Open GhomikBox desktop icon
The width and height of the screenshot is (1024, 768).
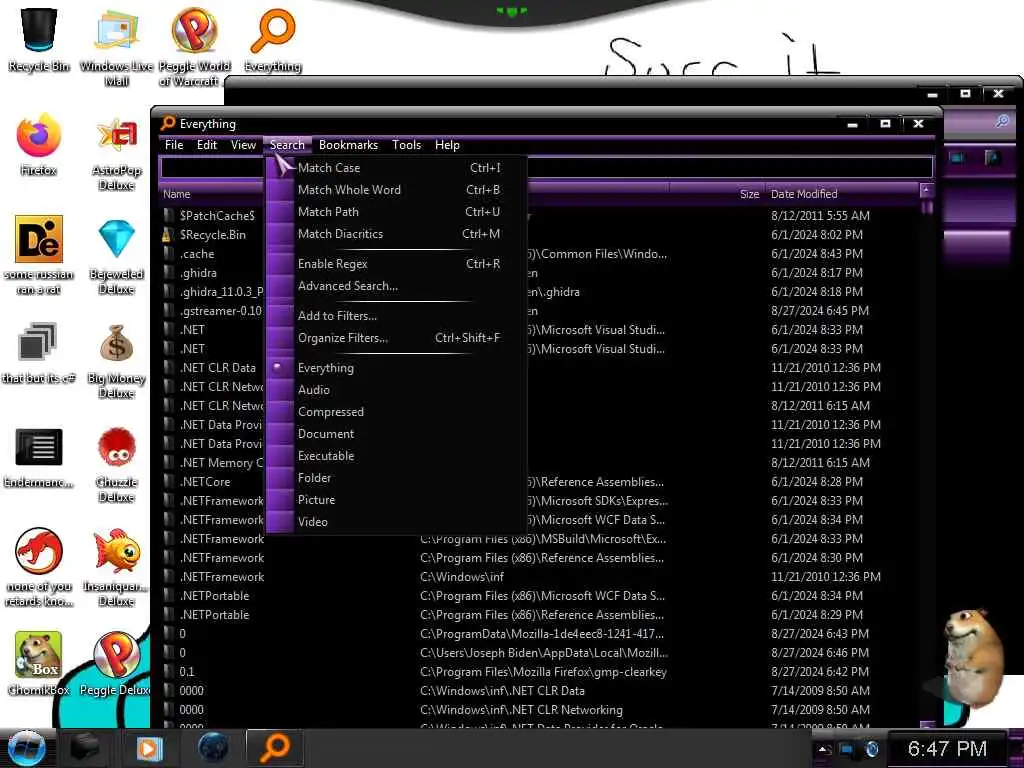(39, 662)
